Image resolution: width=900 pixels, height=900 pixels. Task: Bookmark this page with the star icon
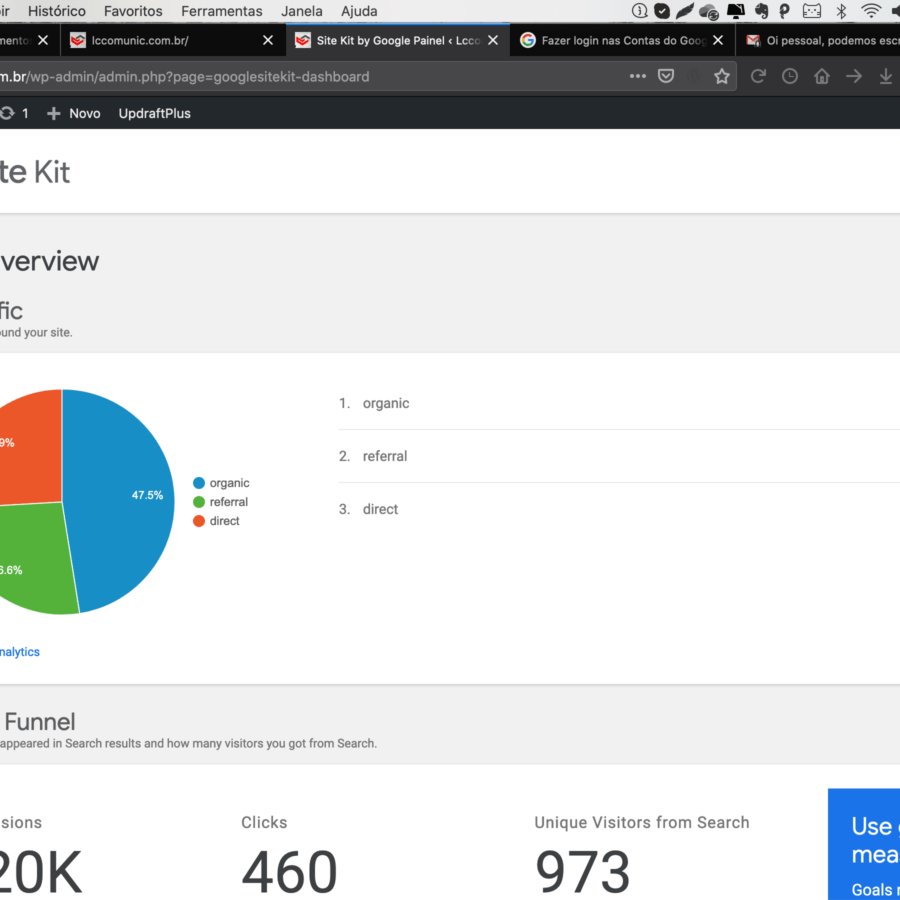721,76
